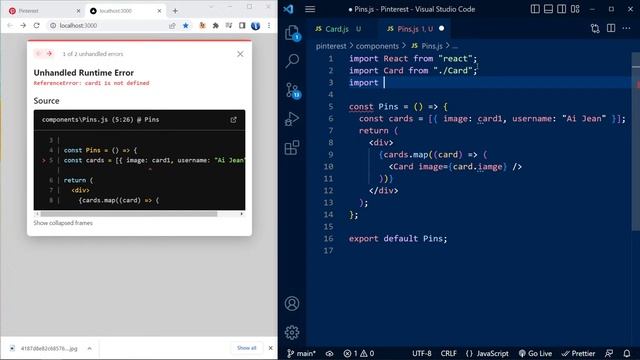Toggle the primary side bar layout

click(x=535, y=9)
